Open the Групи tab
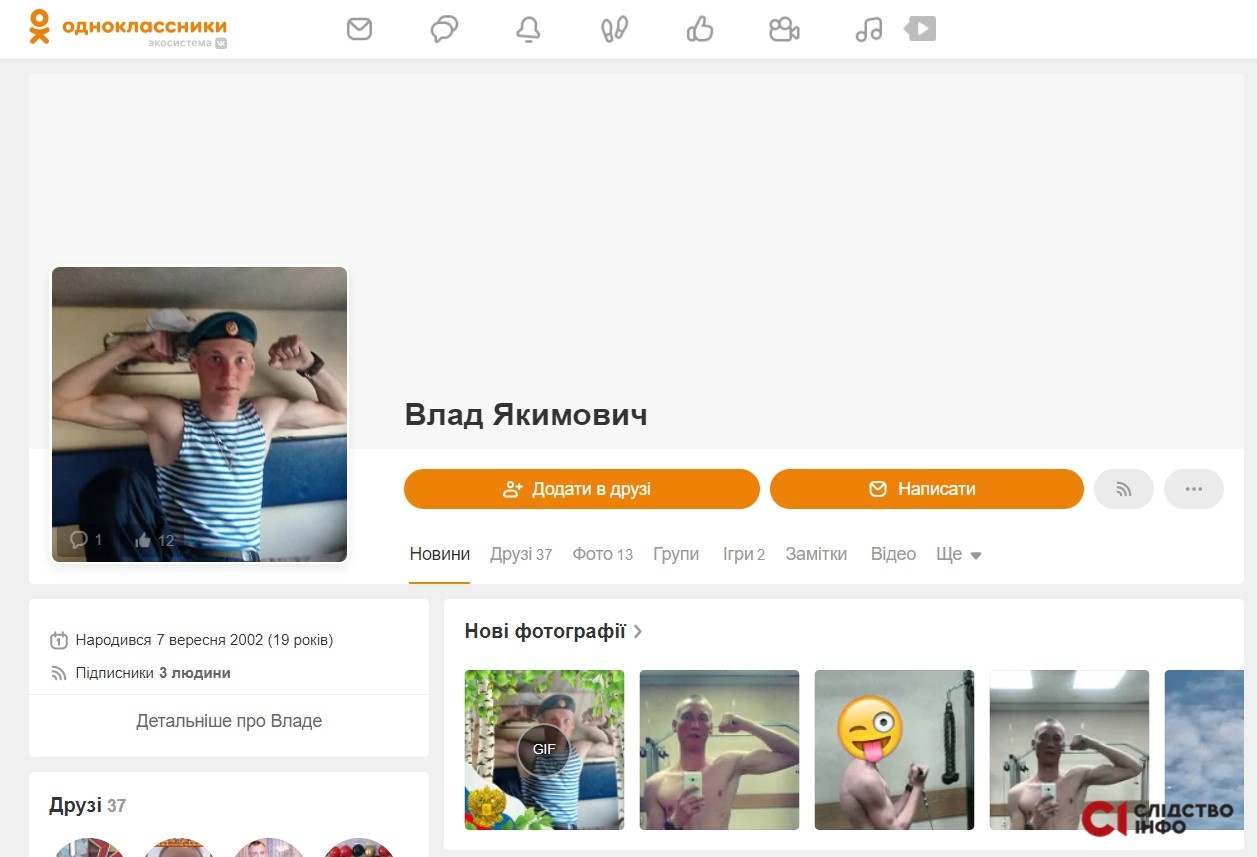Viewport: 1257px width, 857px height. tap(676, 554)
